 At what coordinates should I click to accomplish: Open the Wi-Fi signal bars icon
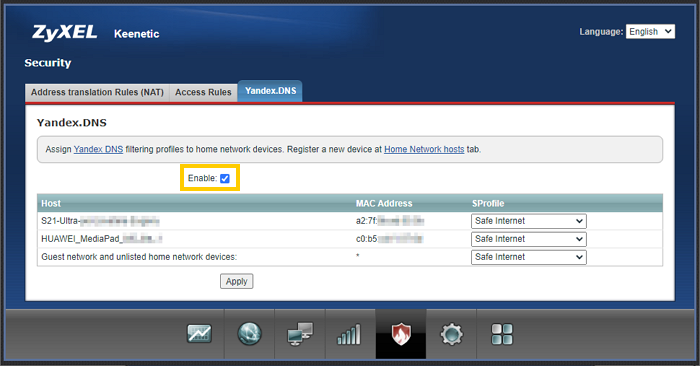[349, 334]
